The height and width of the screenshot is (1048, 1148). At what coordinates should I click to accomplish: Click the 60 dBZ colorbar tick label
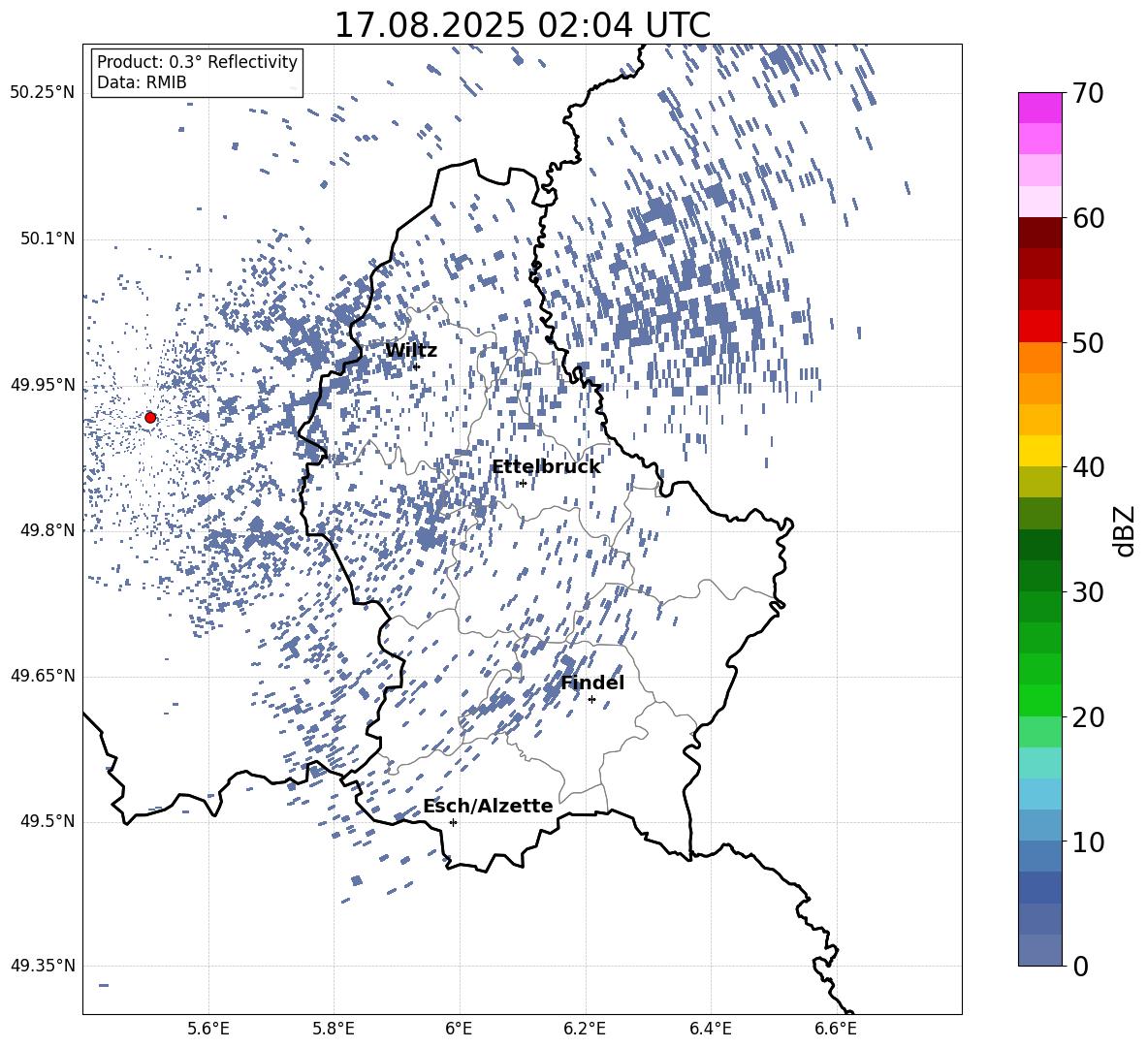point(1088,218)
